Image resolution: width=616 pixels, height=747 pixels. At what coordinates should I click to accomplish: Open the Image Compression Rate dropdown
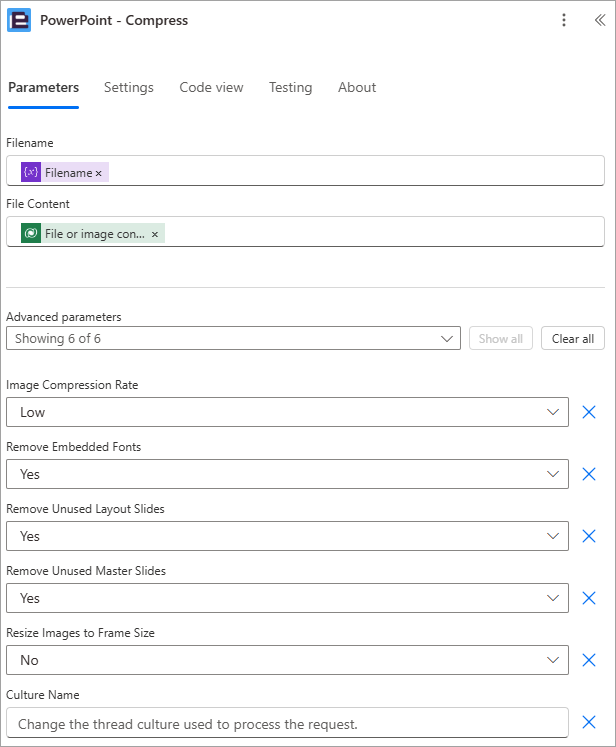(x=287, y=412)
